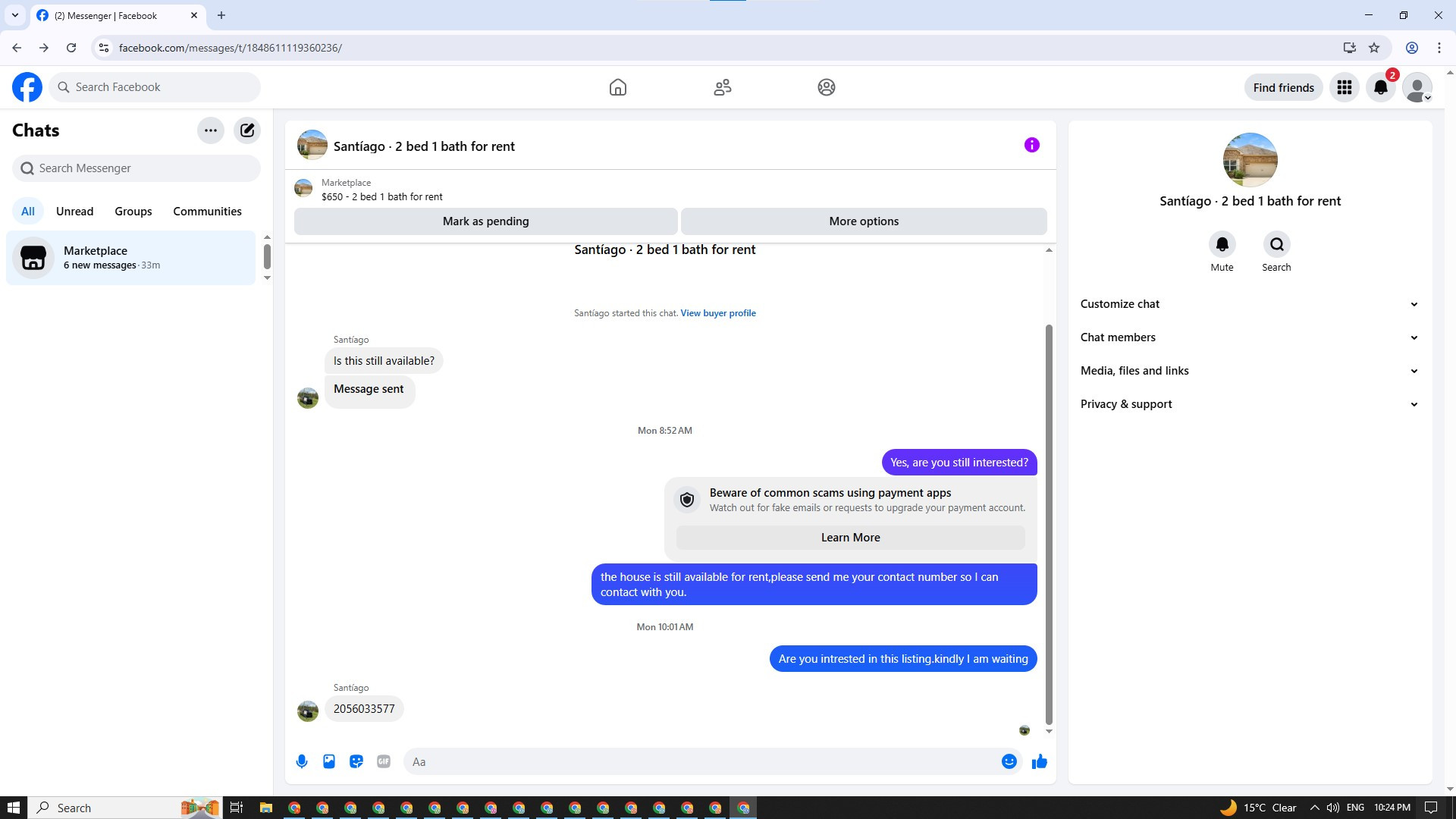
Task: Click the Search Messenger field
Action: pos(136,168)
